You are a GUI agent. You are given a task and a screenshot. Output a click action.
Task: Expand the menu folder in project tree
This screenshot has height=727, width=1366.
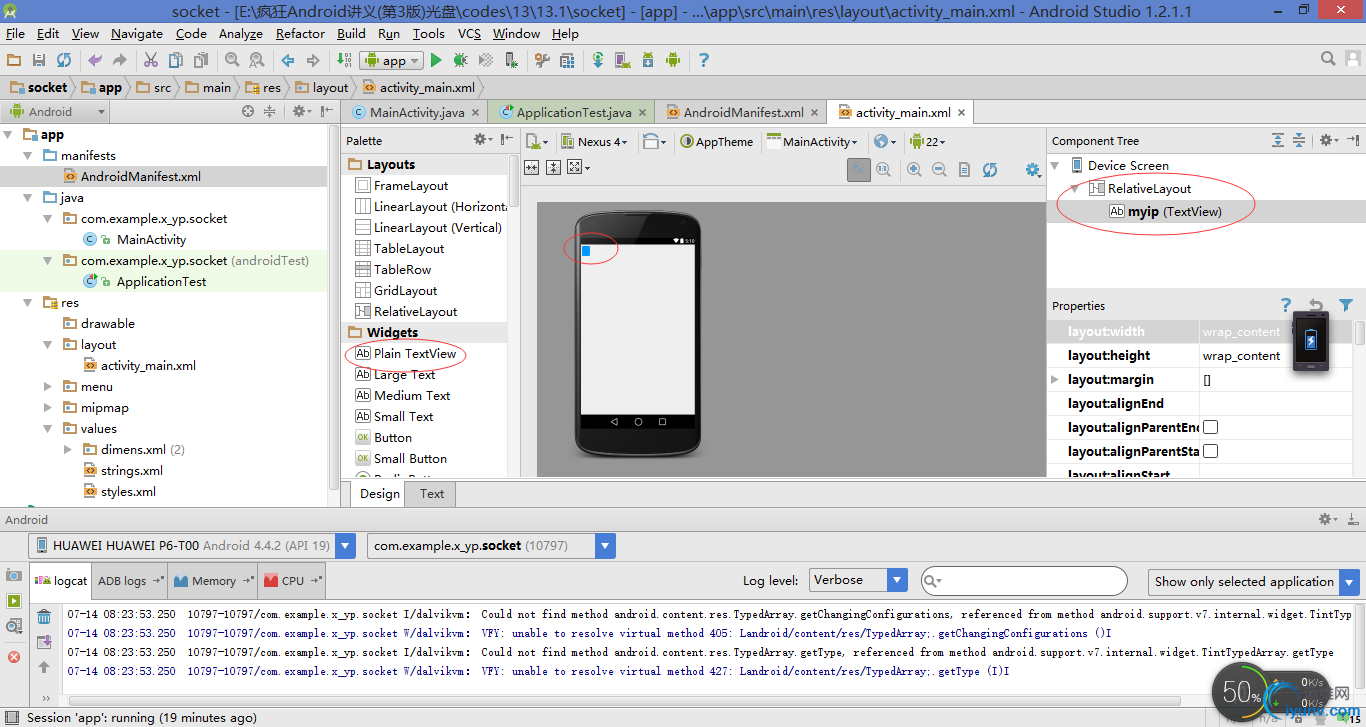[48, 386]
